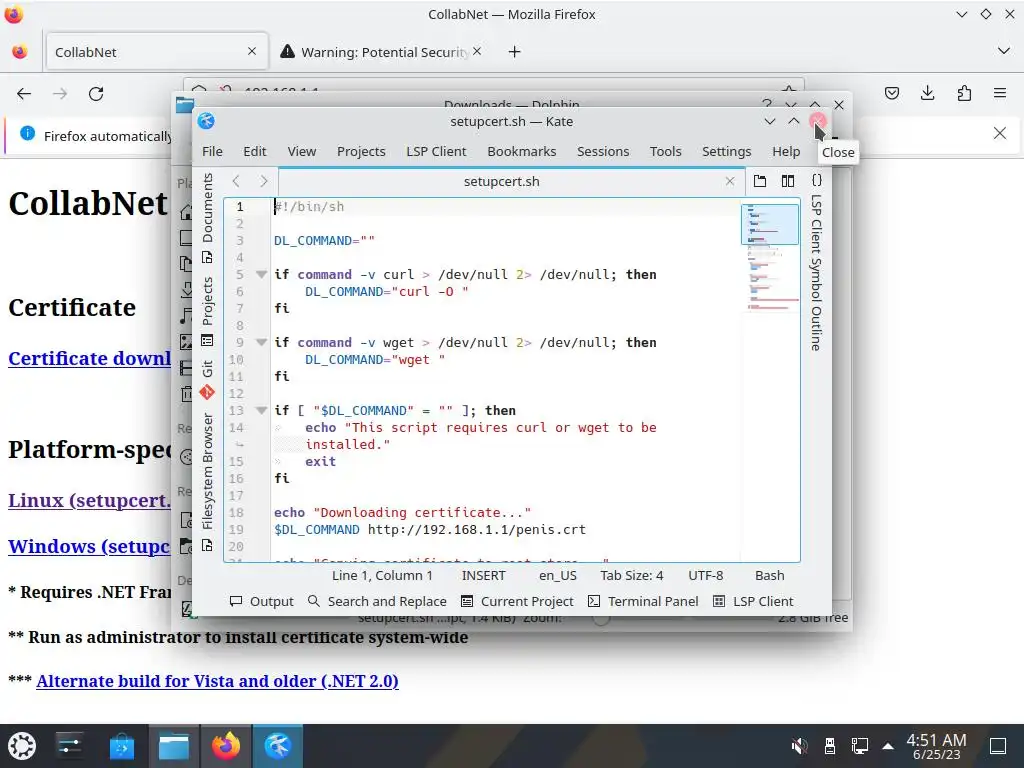This screenshot has width=1024, height=768.
Task: Go to previous document with back arrow
Action: click(236, 182)
